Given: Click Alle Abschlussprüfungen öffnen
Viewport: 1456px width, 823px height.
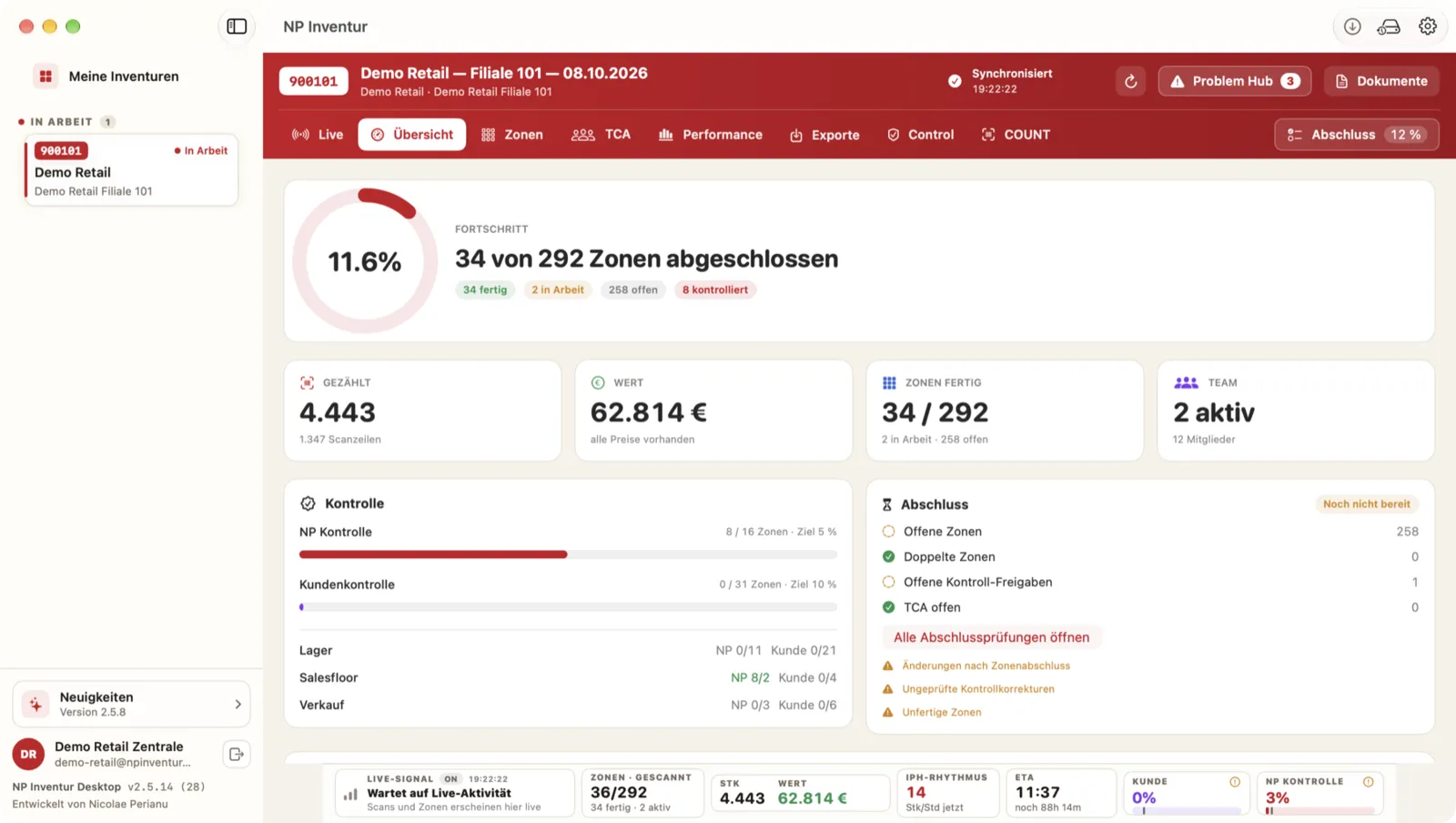Looking at the screenshot, I should click(x=992, y=637).
